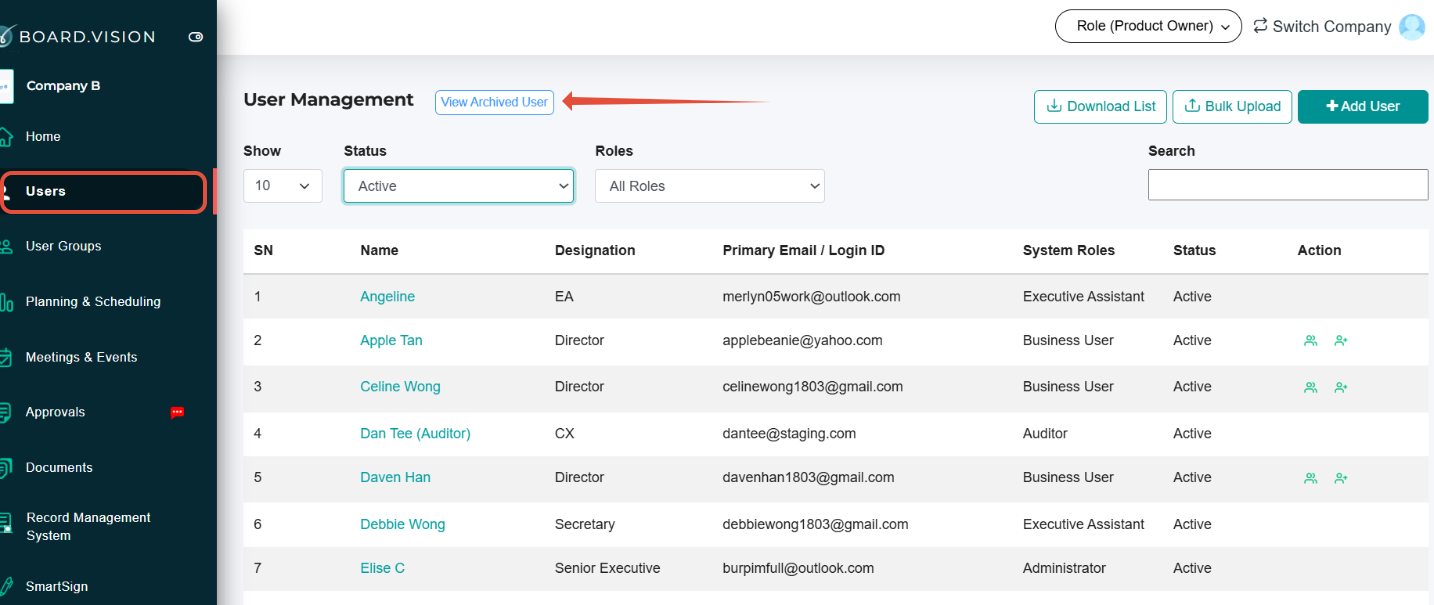
Task: Go to Home in the sidebar
Action: coord(43,137)
